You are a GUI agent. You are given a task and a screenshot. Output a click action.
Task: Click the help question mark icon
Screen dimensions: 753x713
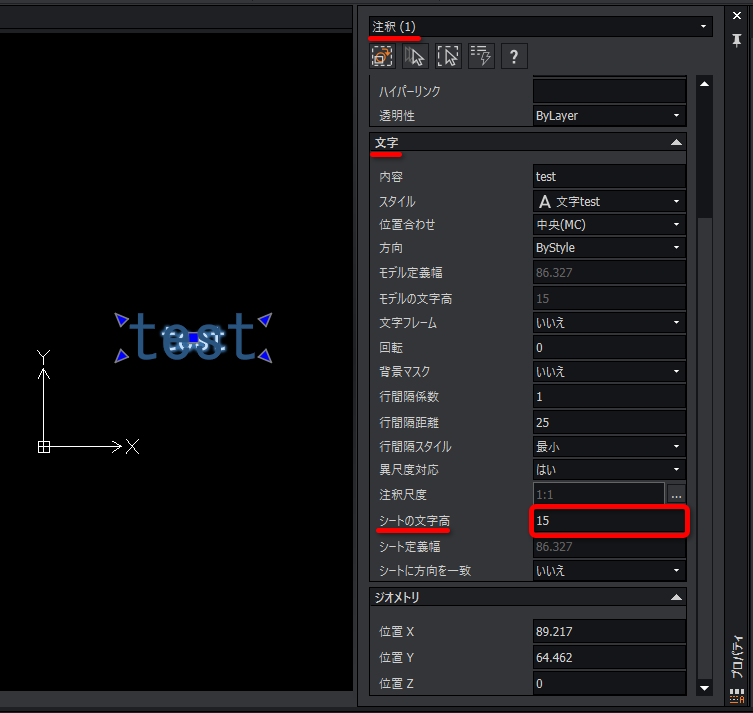[514, 56]
